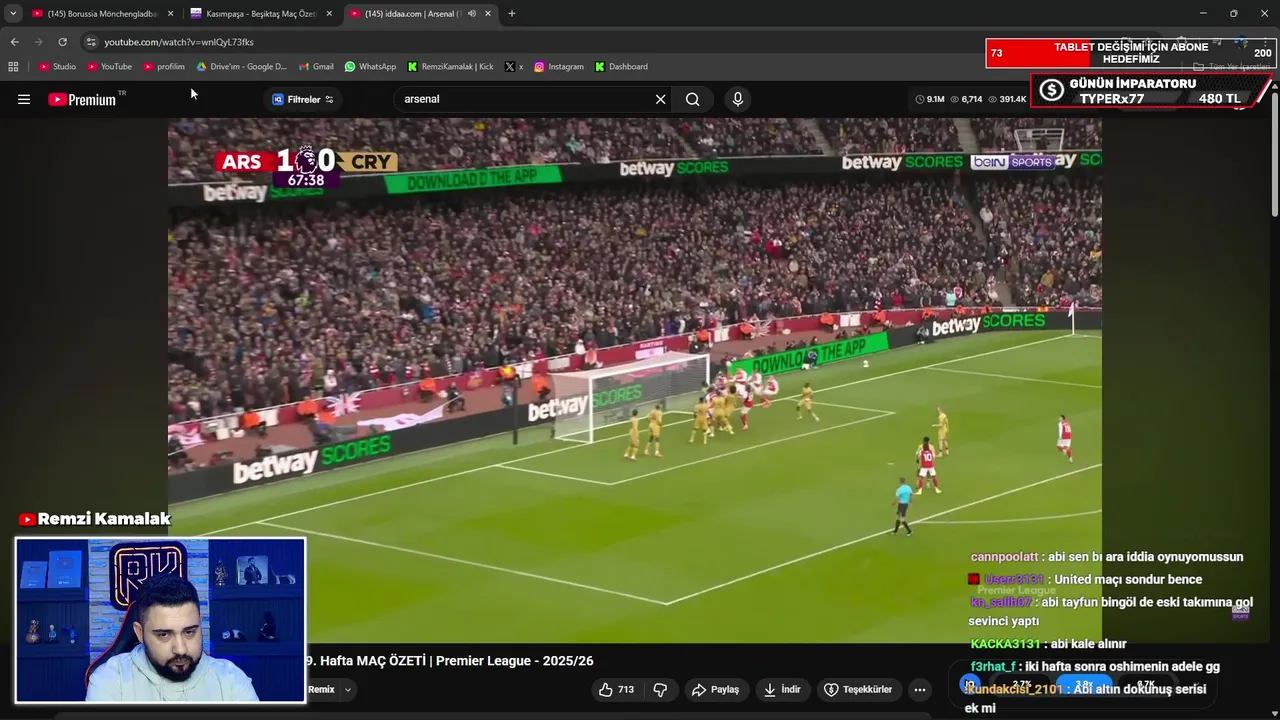Image resolution: width=1280 pixels, height=720 pixels.
Task: Open the Studio bookmark
Action: tap(57, 67)
